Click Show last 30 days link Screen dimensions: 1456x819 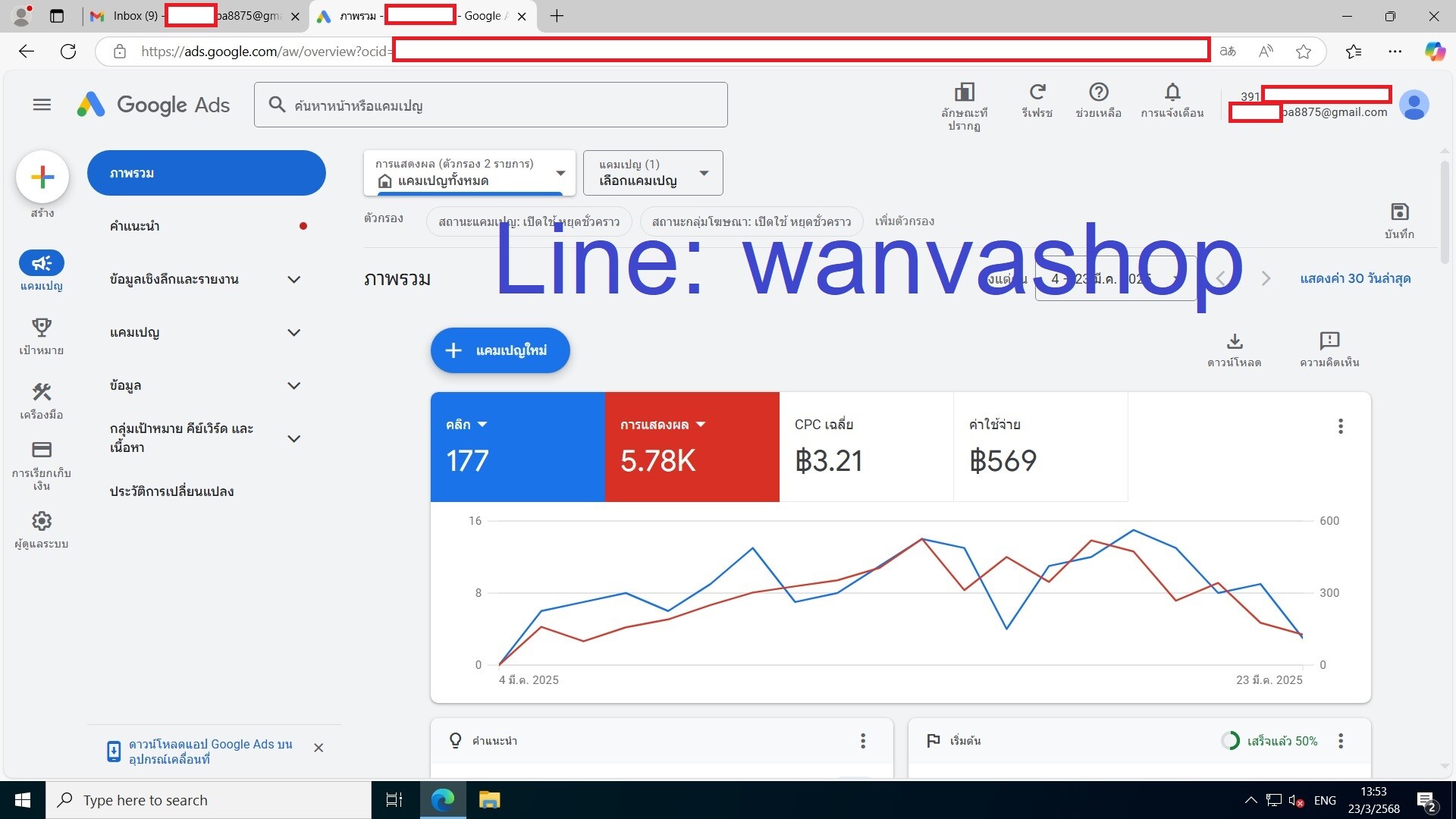pos(1355,278)
